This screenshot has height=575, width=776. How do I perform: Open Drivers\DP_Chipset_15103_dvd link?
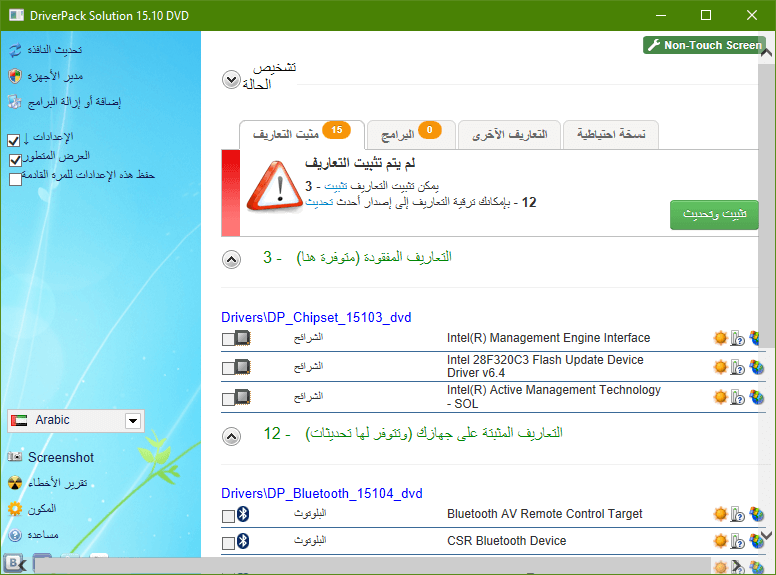point(316,317)
